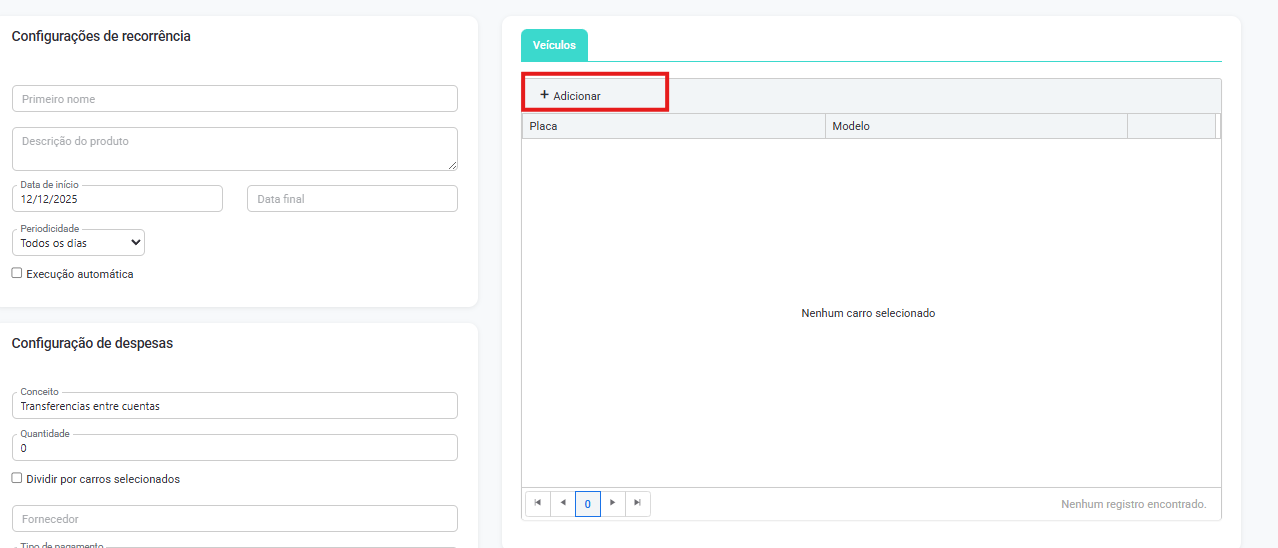Click the plus Adicionar button to add vehicle
This screenshot has height=548, width=1278.
[571, 95]
